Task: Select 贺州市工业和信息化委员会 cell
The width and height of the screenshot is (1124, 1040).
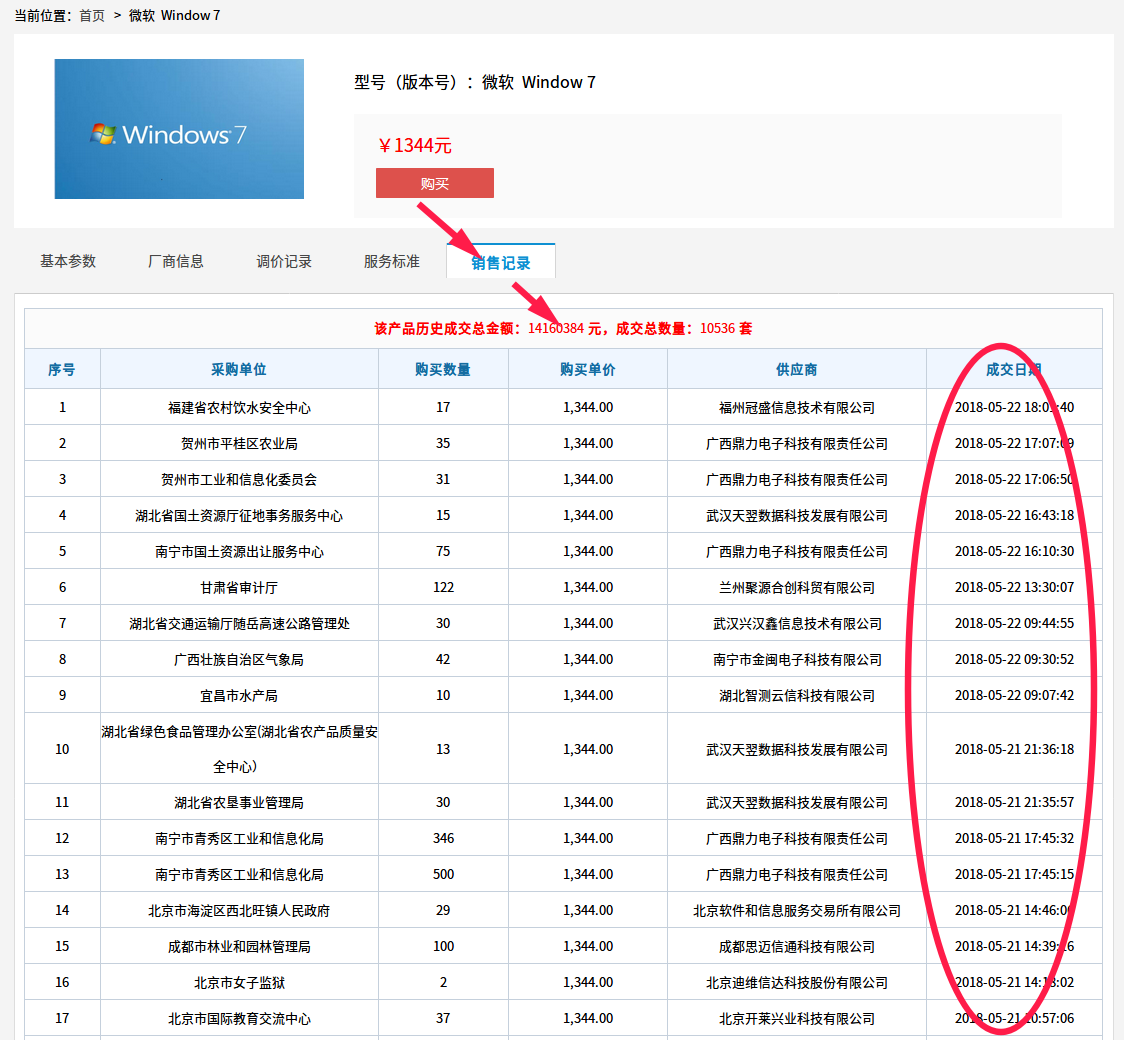Action: tap(239, 480)
